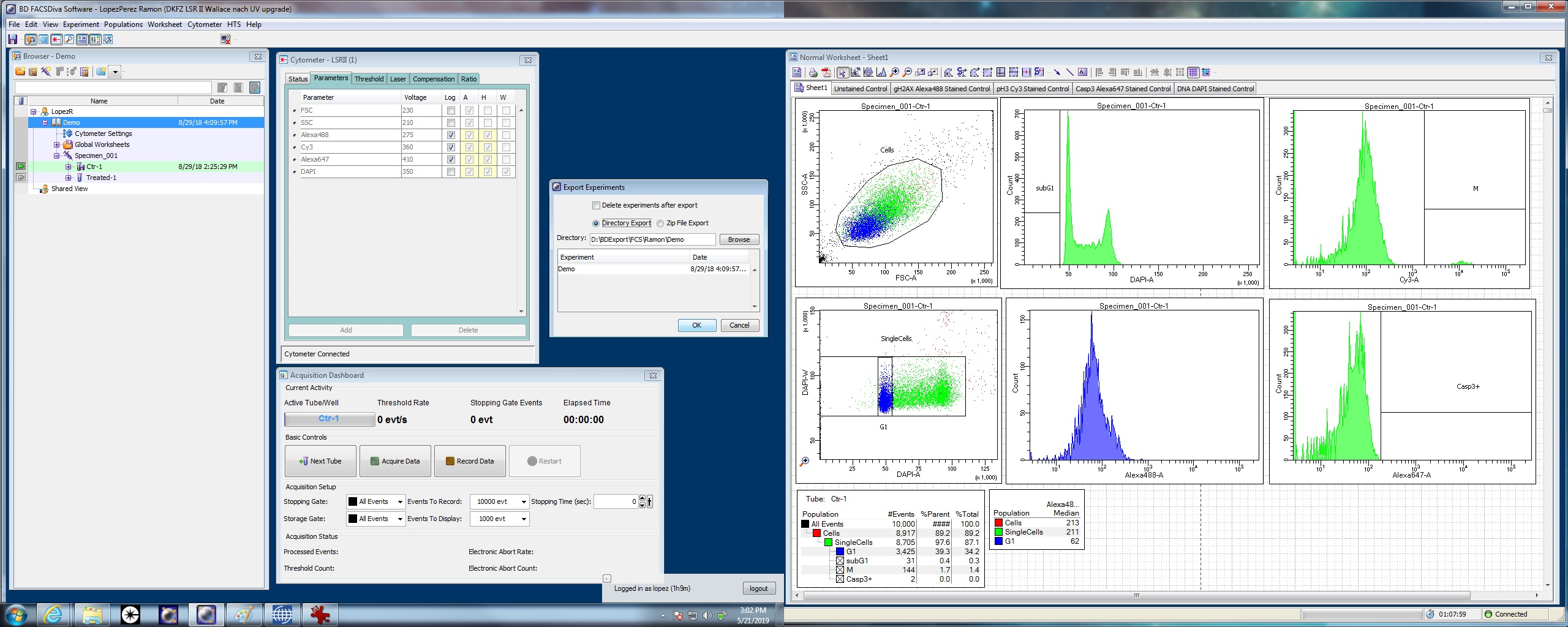This screenshot has height=627, width=1568.
Task: Switch to the Compensation tab
Action: [433, 79]
